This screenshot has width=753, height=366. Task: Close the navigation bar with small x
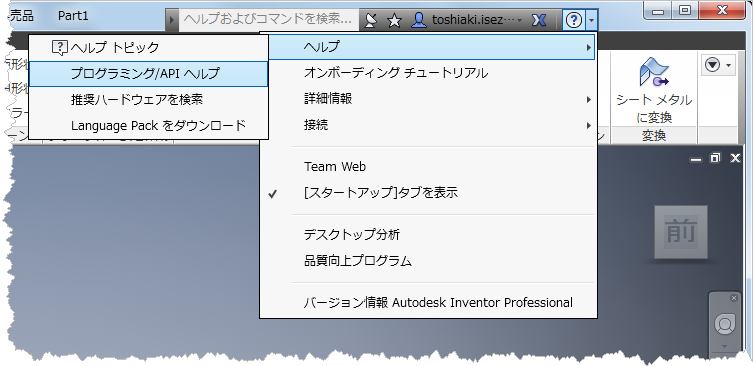coord(733,298)
